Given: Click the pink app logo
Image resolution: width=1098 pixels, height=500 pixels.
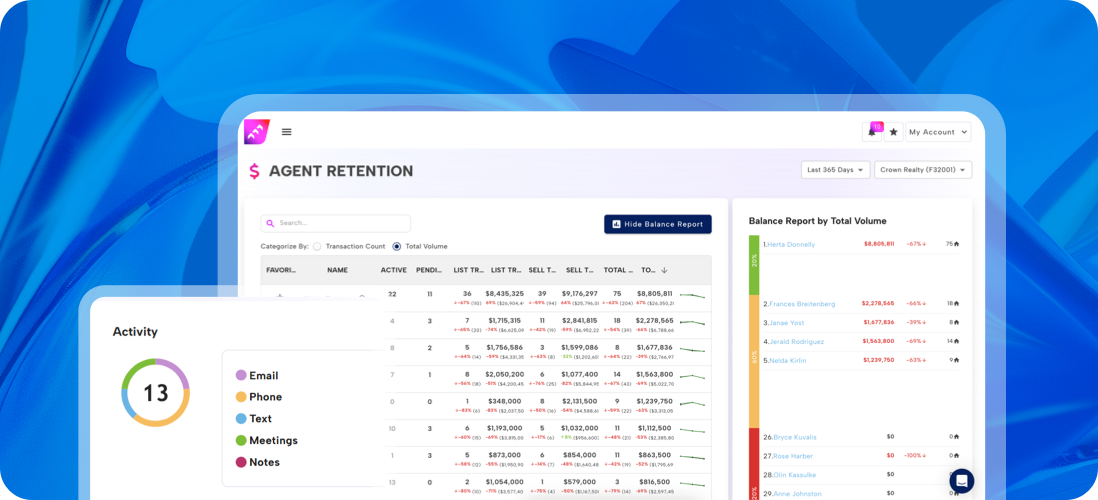Looking at the screenshot, I should tap(256, 132).
